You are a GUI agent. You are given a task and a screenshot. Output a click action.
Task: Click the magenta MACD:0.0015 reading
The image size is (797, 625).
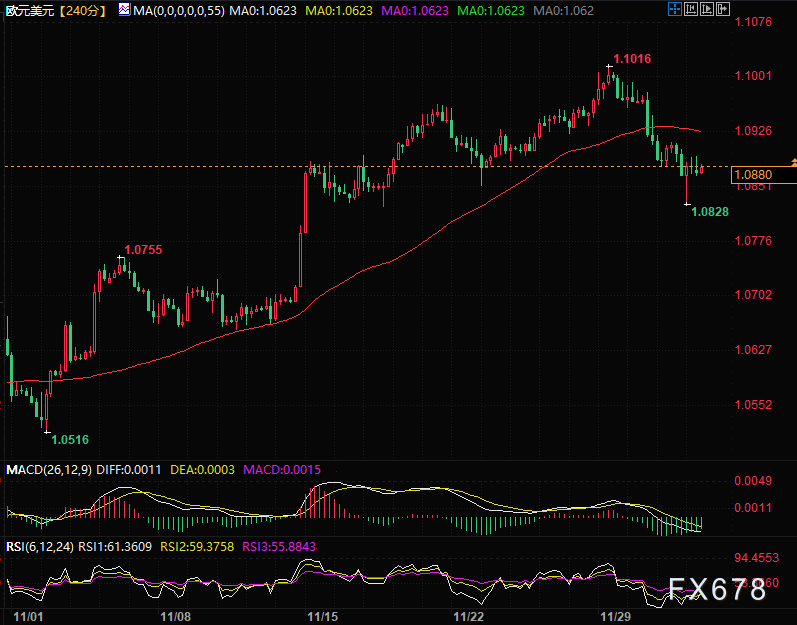pos(282,470)
